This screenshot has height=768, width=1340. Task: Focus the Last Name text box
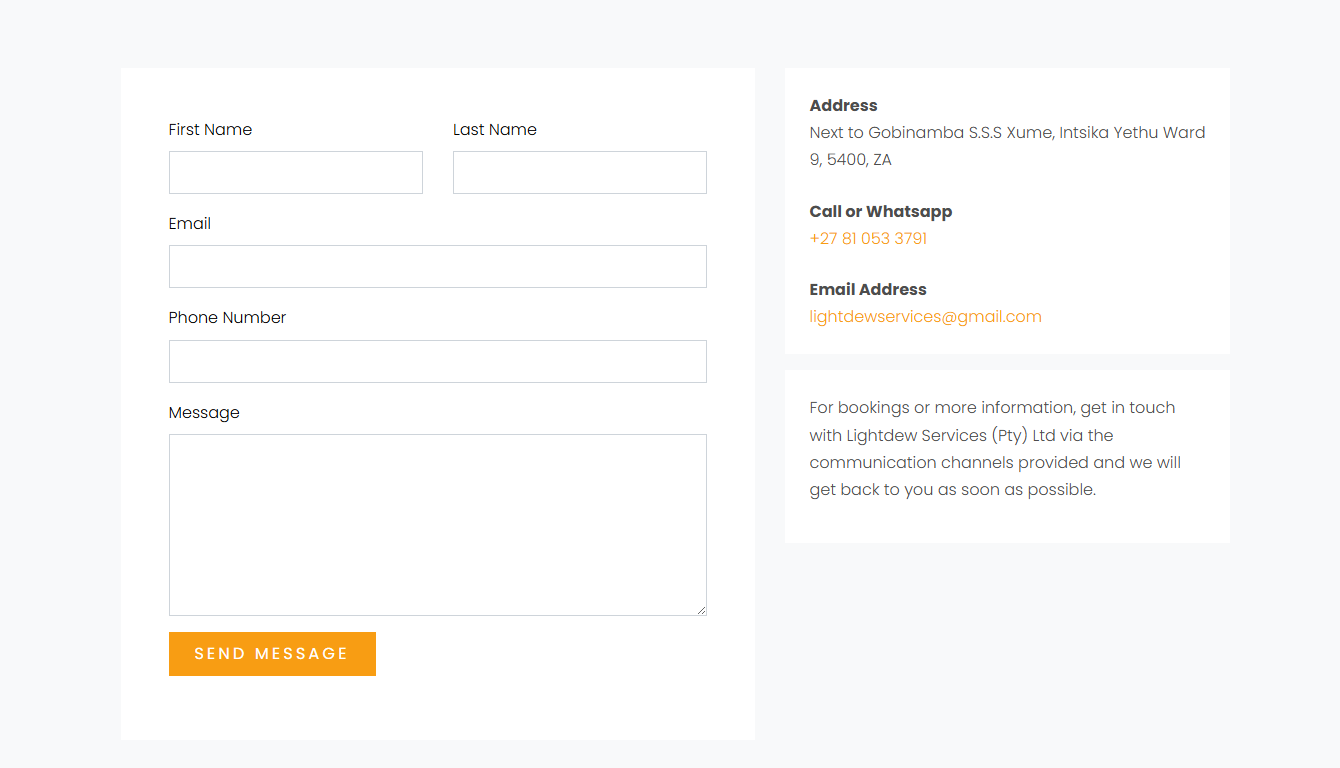click(x=579, y=172)
